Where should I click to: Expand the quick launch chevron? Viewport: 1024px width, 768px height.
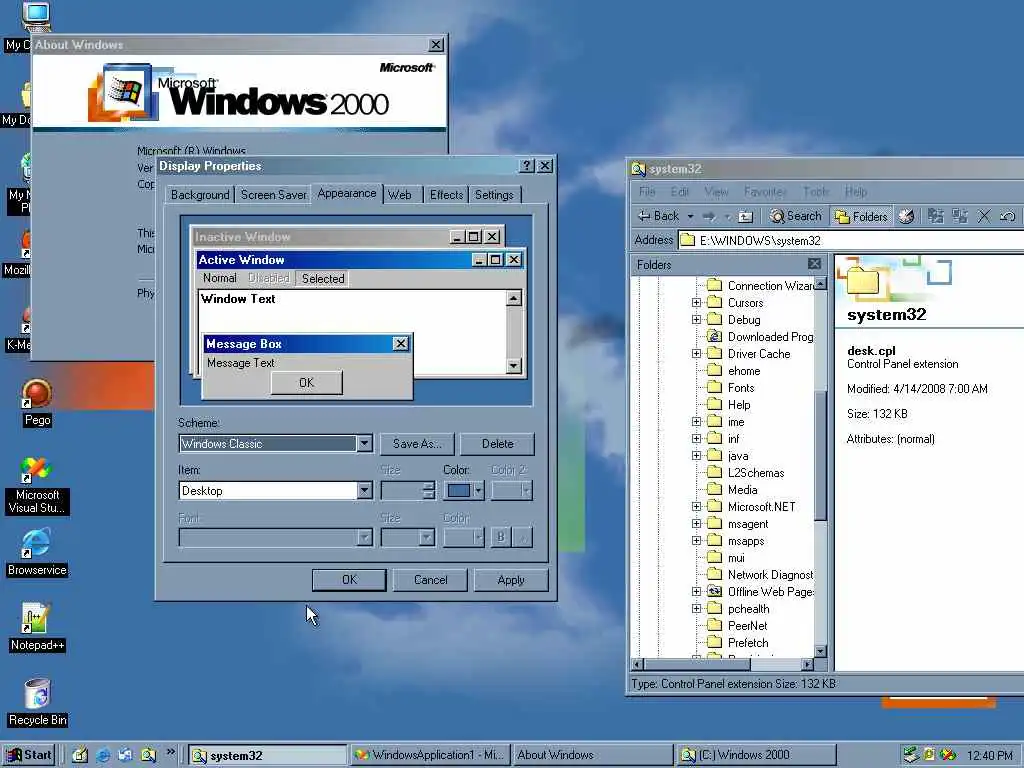click(x=170, y=752)
